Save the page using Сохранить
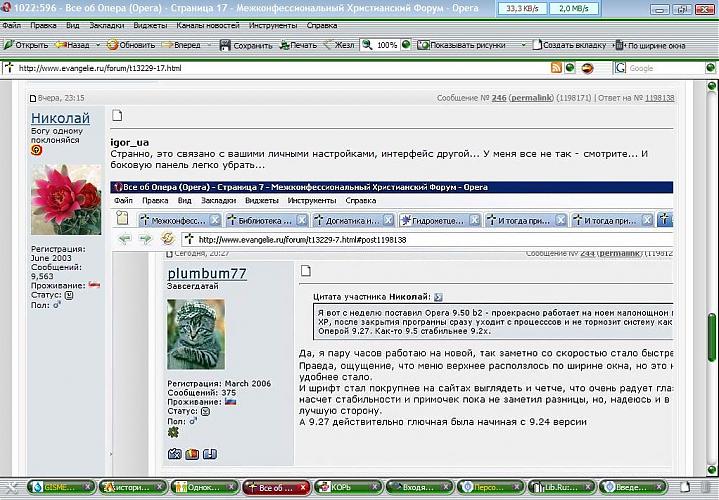The image size is (719, 500). click(x=245, y=45)
